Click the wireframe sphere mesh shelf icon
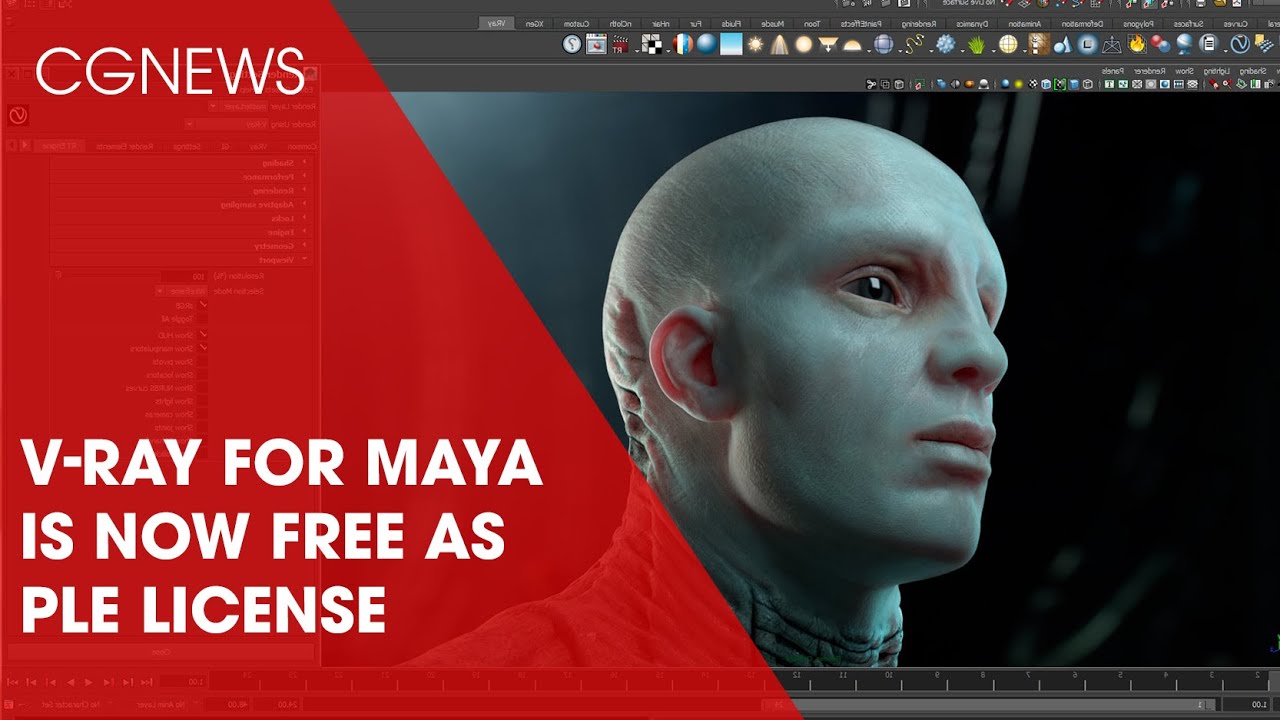The width and height of the screenshot is (1280, 720). (883, 44)
